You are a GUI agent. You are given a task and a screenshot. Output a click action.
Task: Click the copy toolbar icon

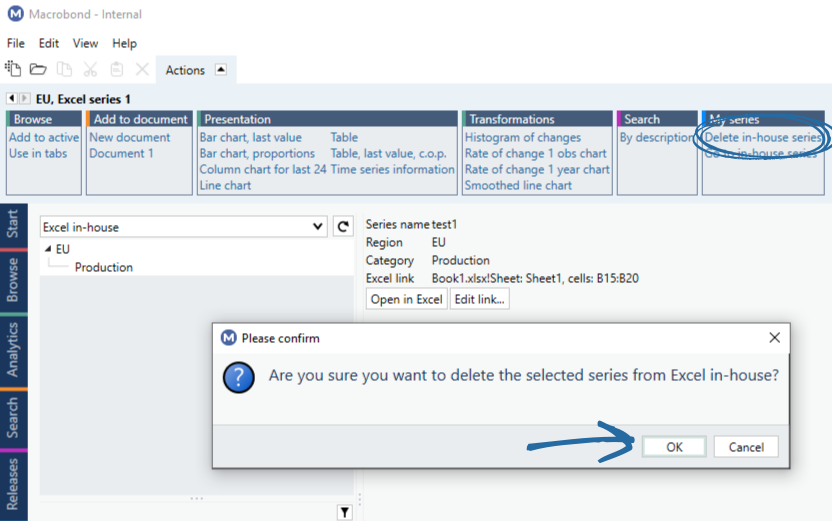(64, 69)
